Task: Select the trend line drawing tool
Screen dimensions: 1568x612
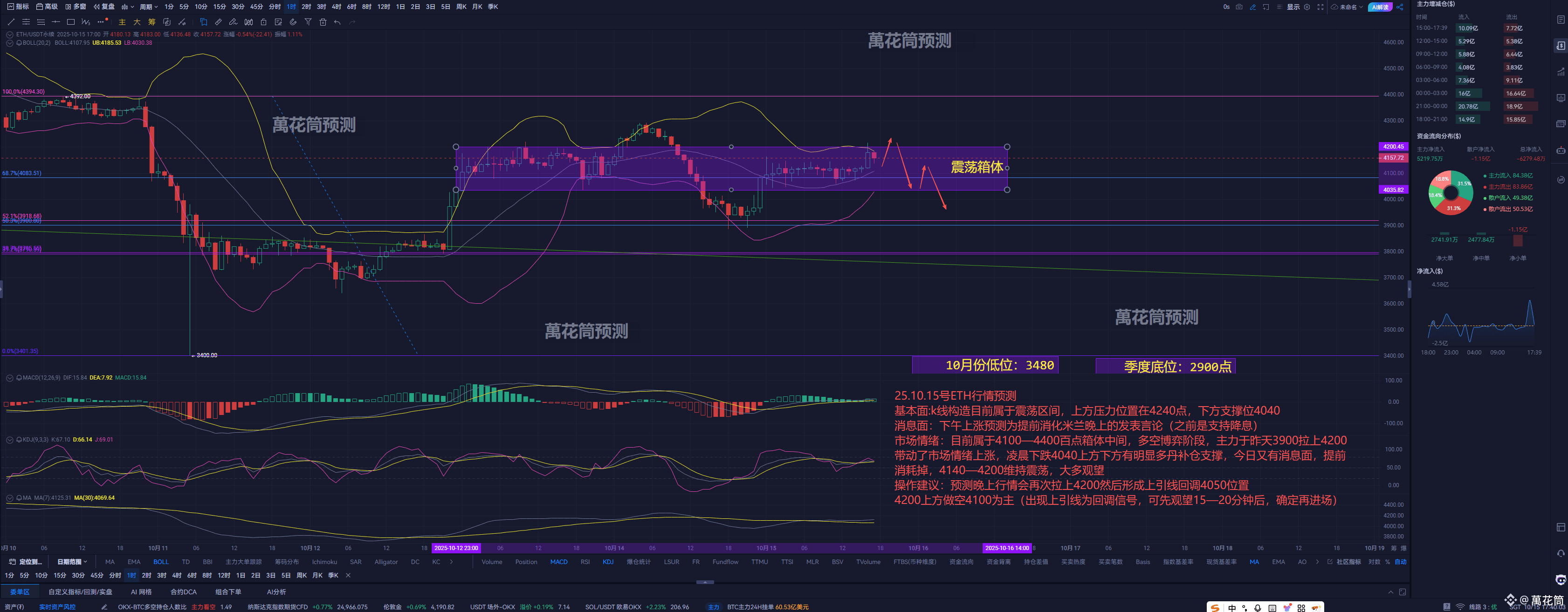Action: (10, 22)
